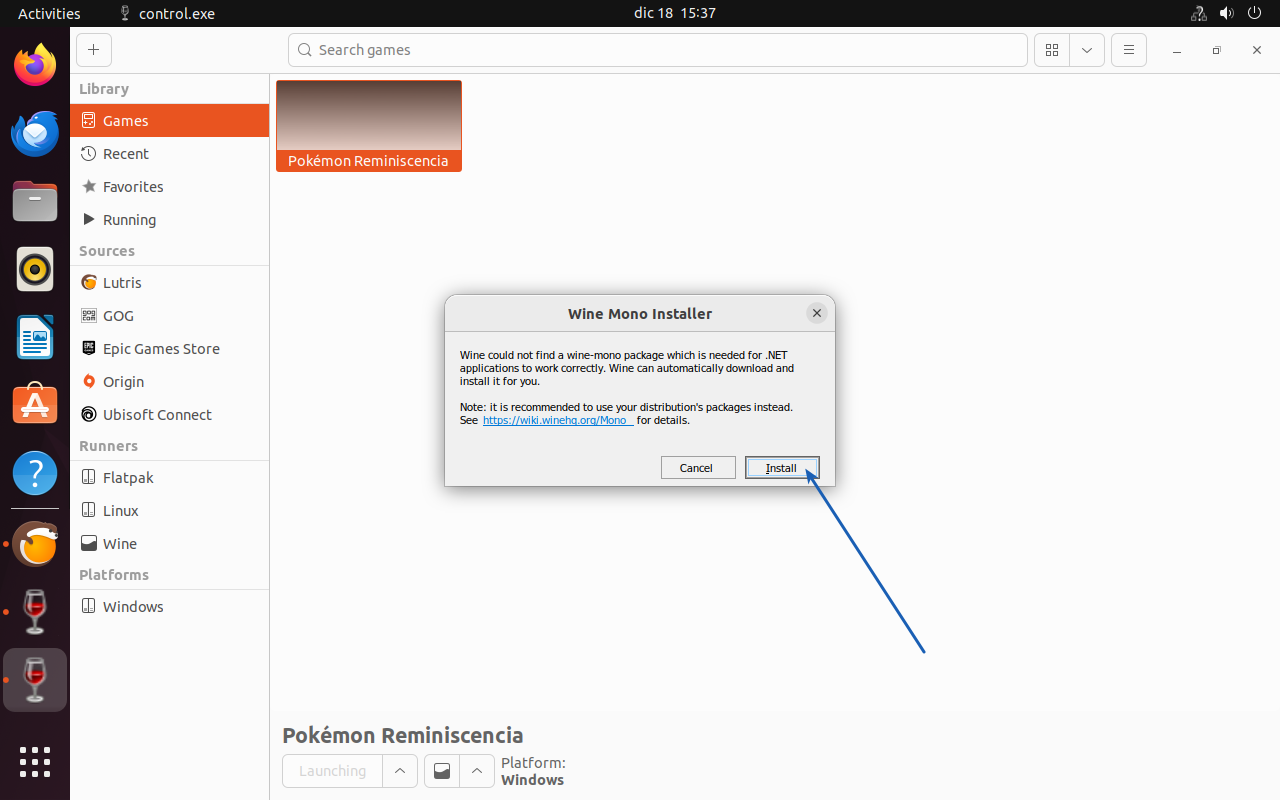Open the wiki.winehq.org/Mono link
The width and height of the screenshot is (1280, 800).
coord(558,420)
